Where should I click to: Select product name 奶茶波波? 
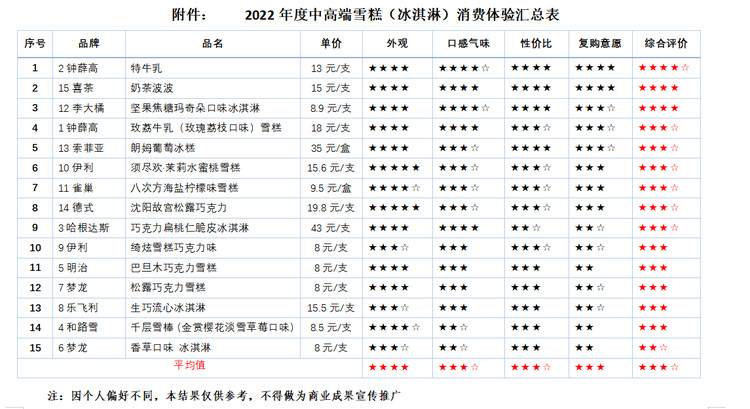click(152, 88)
